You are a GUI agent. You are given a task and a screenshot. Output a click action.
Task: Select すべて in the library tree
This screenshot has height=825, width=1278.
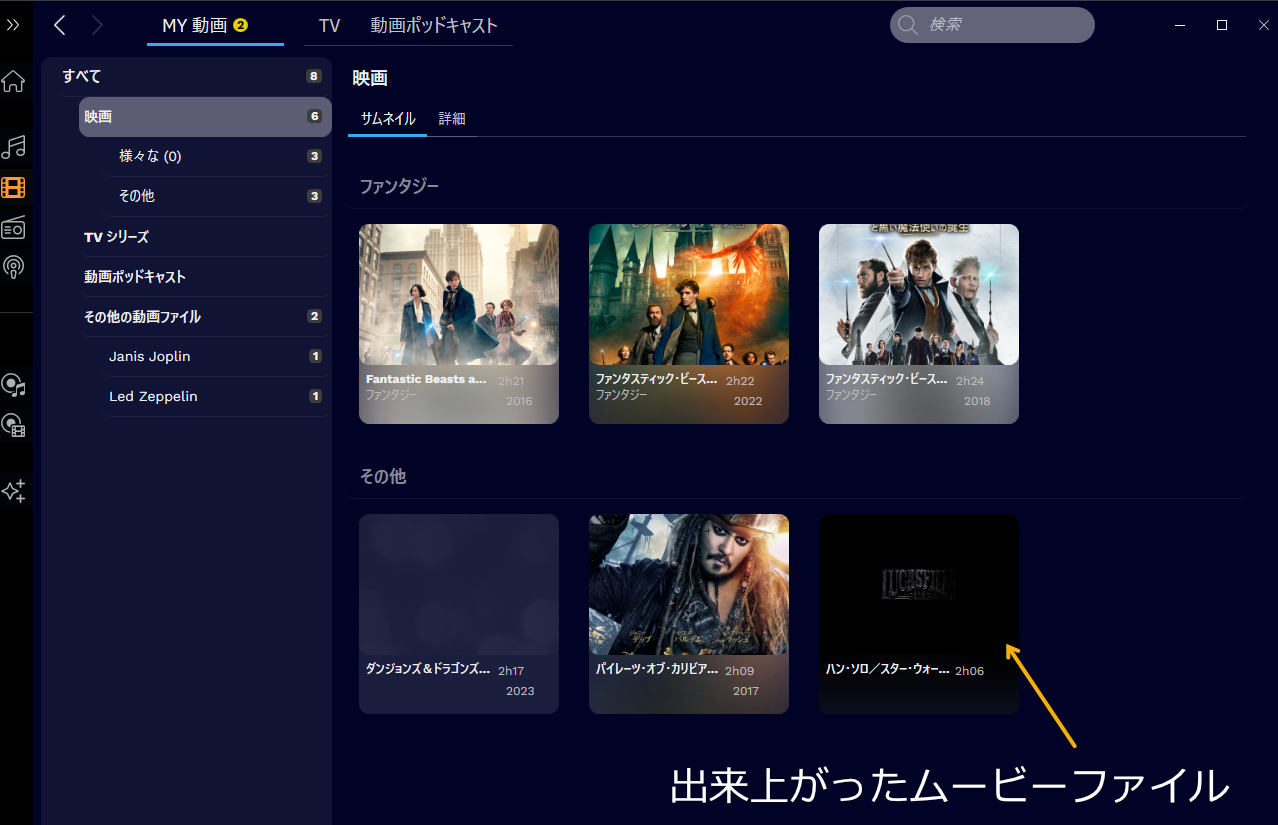click(187, 77)
